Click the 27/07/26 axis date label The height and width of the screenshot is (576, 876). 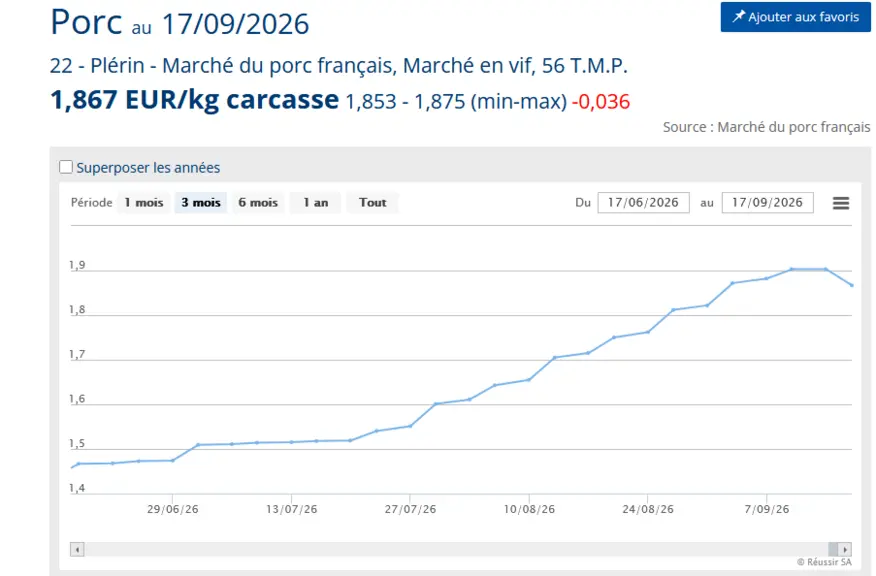click(x=410, y=509)
